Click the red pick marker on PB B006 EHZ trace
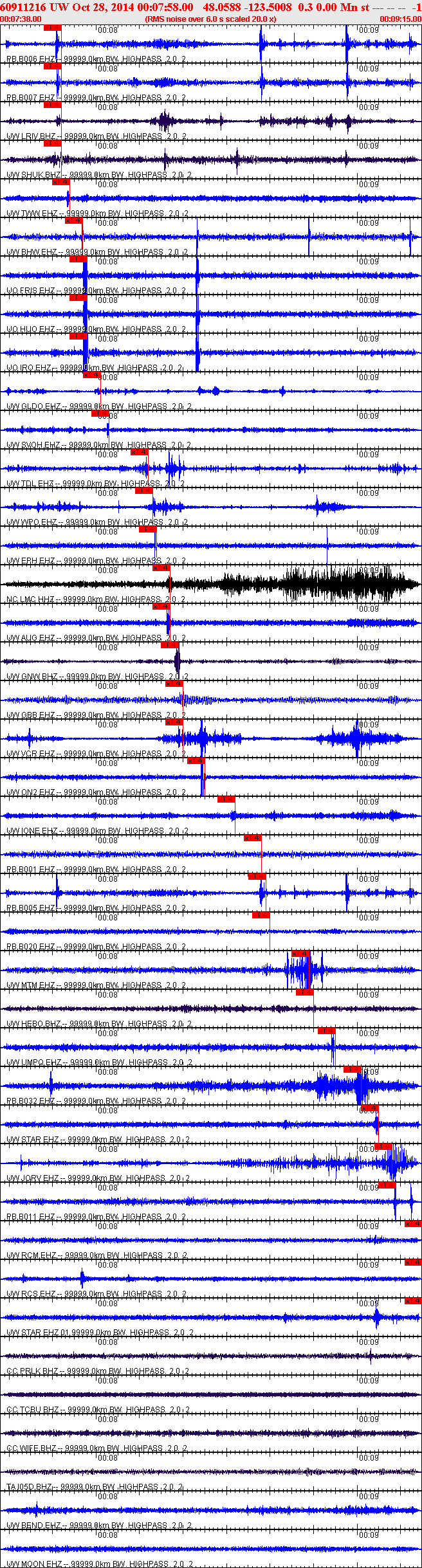Image resolution: width=422 pixels, height=1568 pixels. 53,28
